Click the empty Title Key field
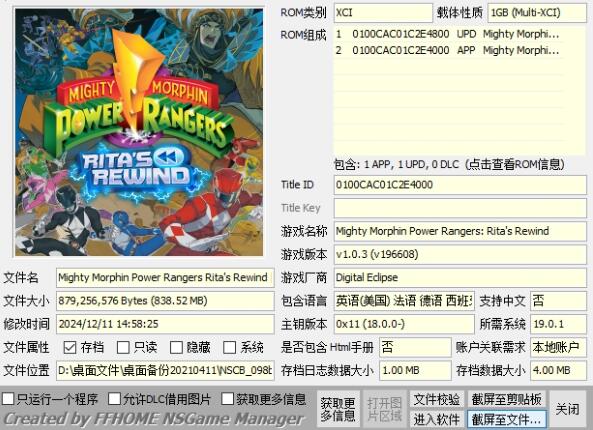593x430 pixels. coord(460,208)
